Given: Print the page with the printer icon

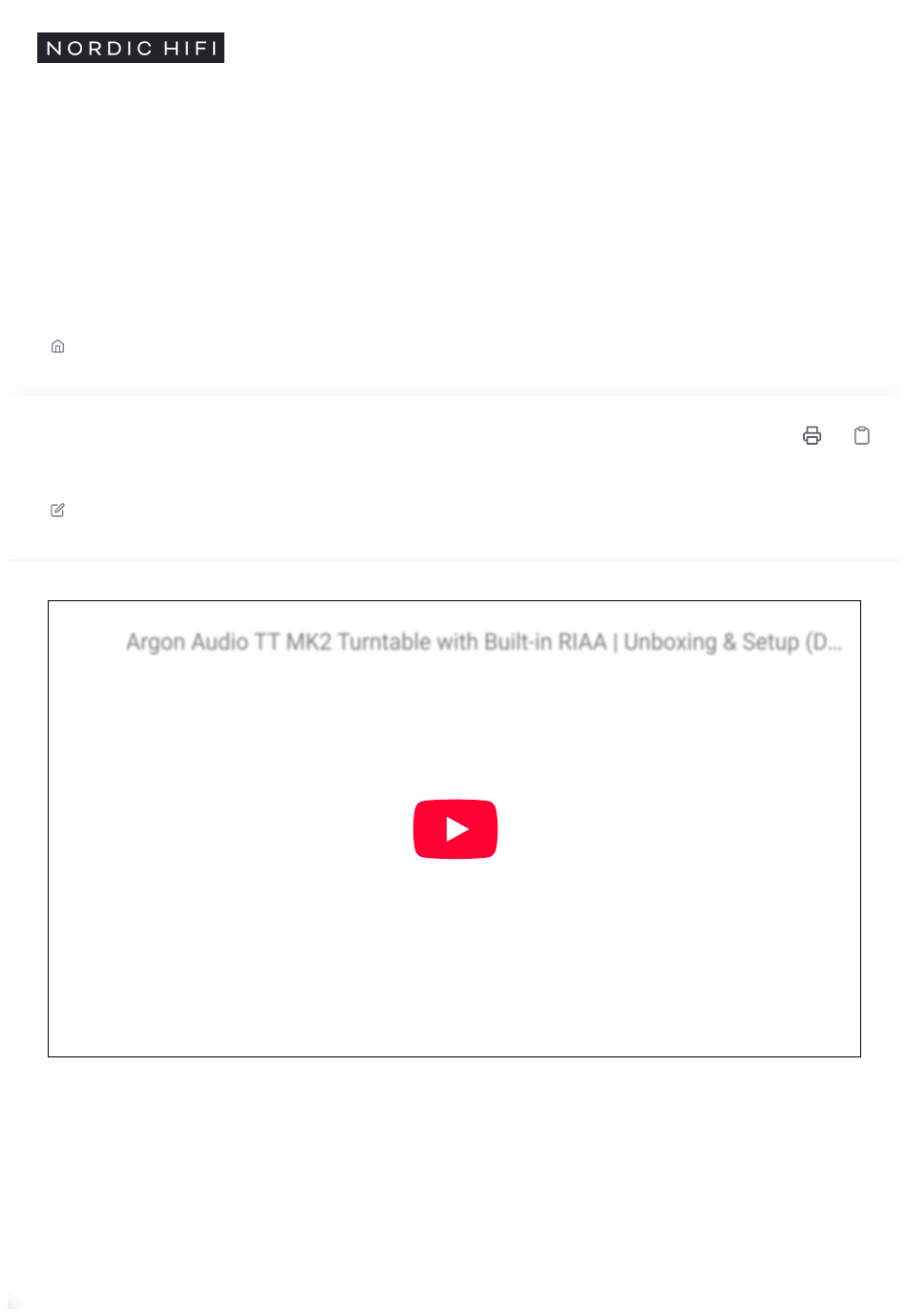Looking at the screenshot, I should (812, 436).
